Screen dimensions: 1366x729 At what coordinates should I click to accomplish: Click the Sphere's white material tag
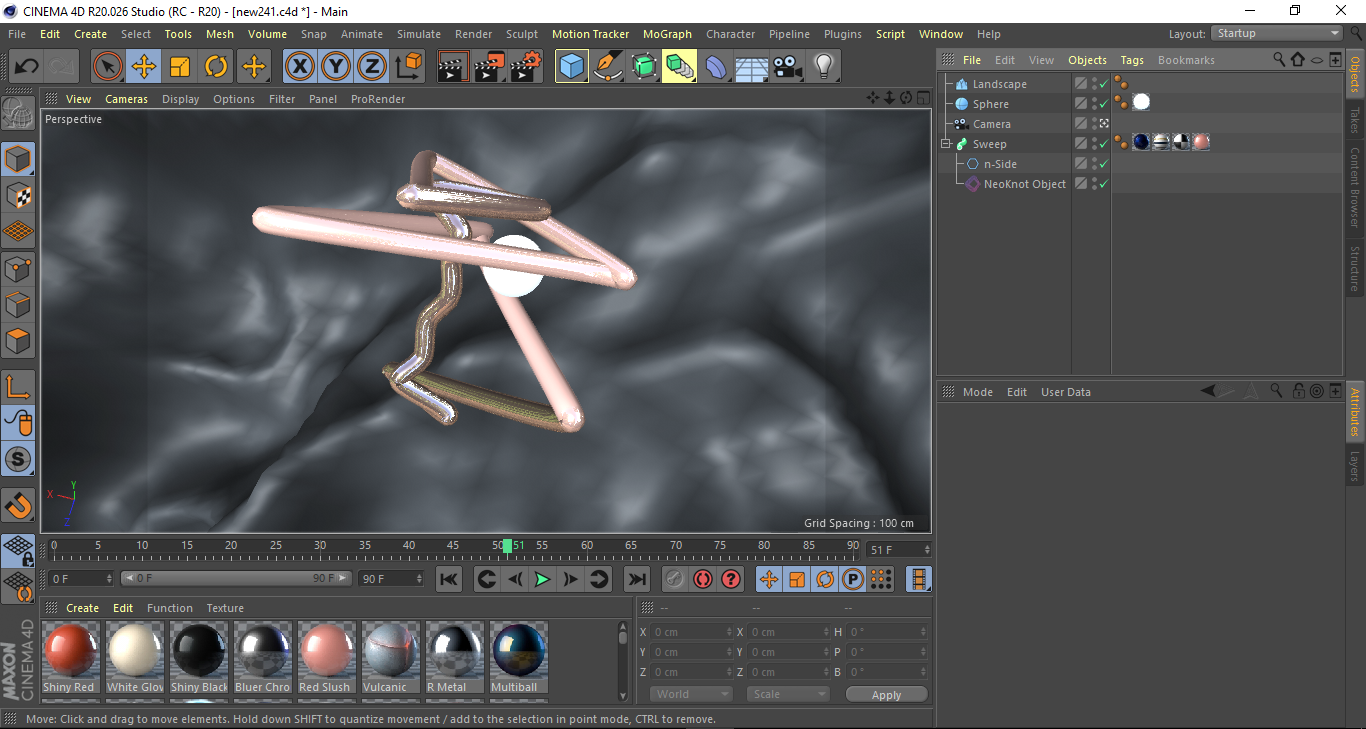(x=1141, y=102)
